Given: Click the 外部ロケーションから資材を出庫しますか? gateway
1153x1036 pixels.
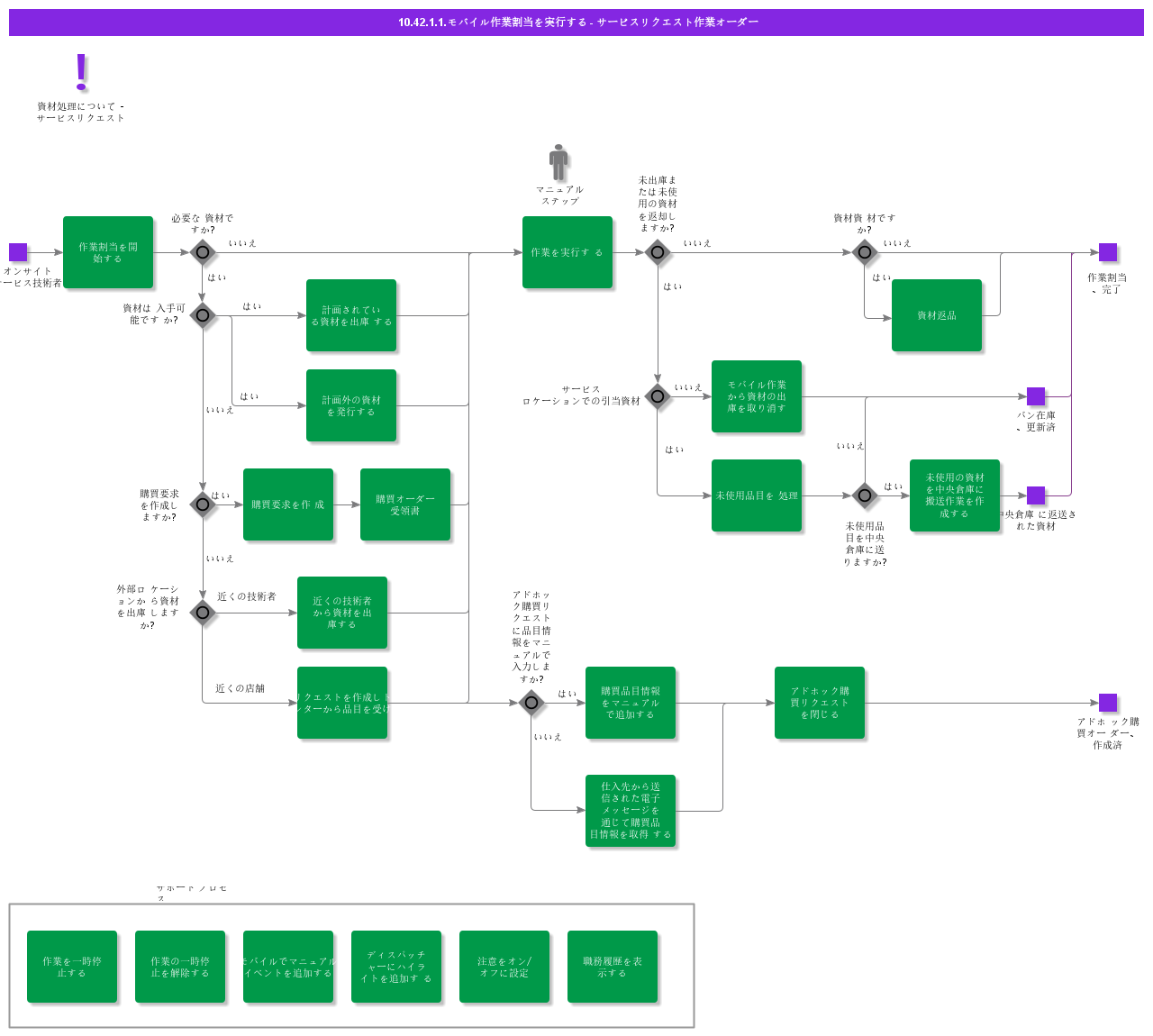Looking at the screenshot, I should pos(203,613).
